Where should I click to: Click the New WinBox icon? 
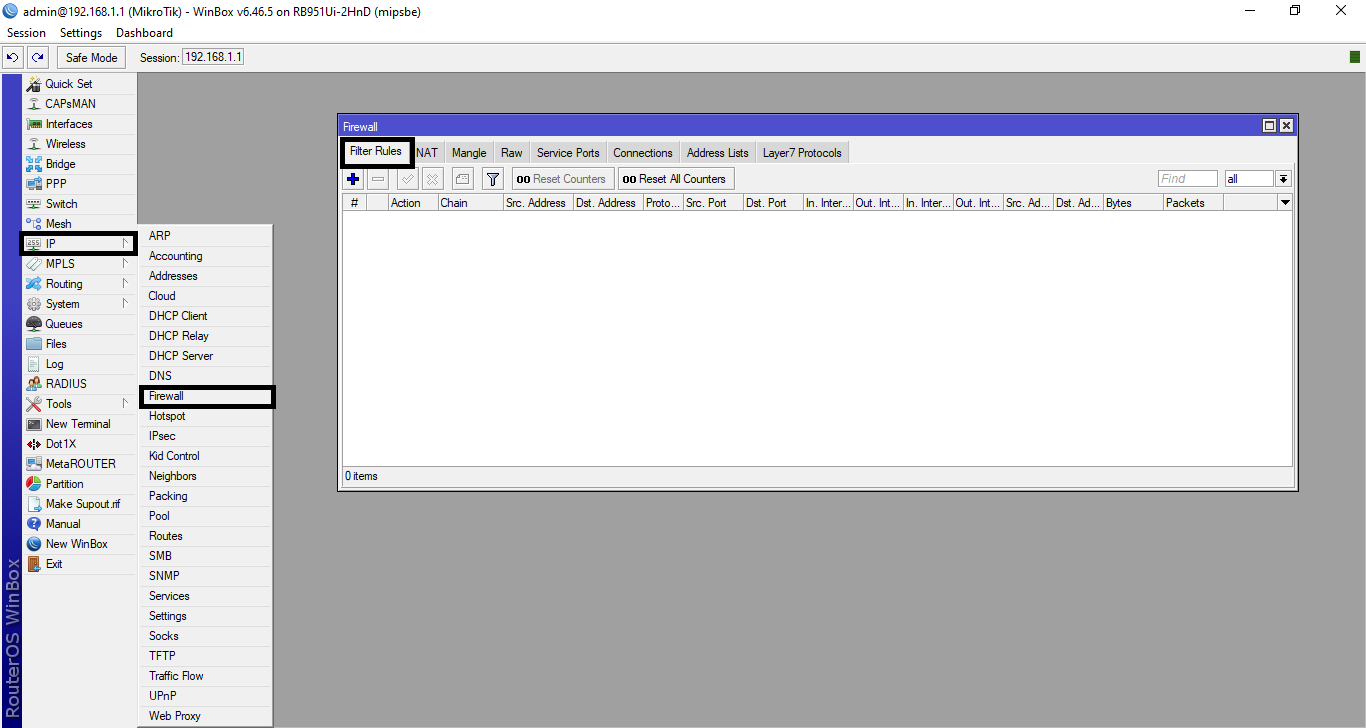point(34,544)
